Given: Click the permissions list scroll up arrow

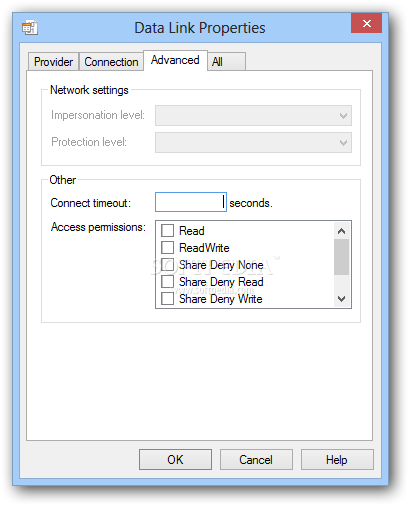Looking at the screenshot, I should [x=341, y=231].
